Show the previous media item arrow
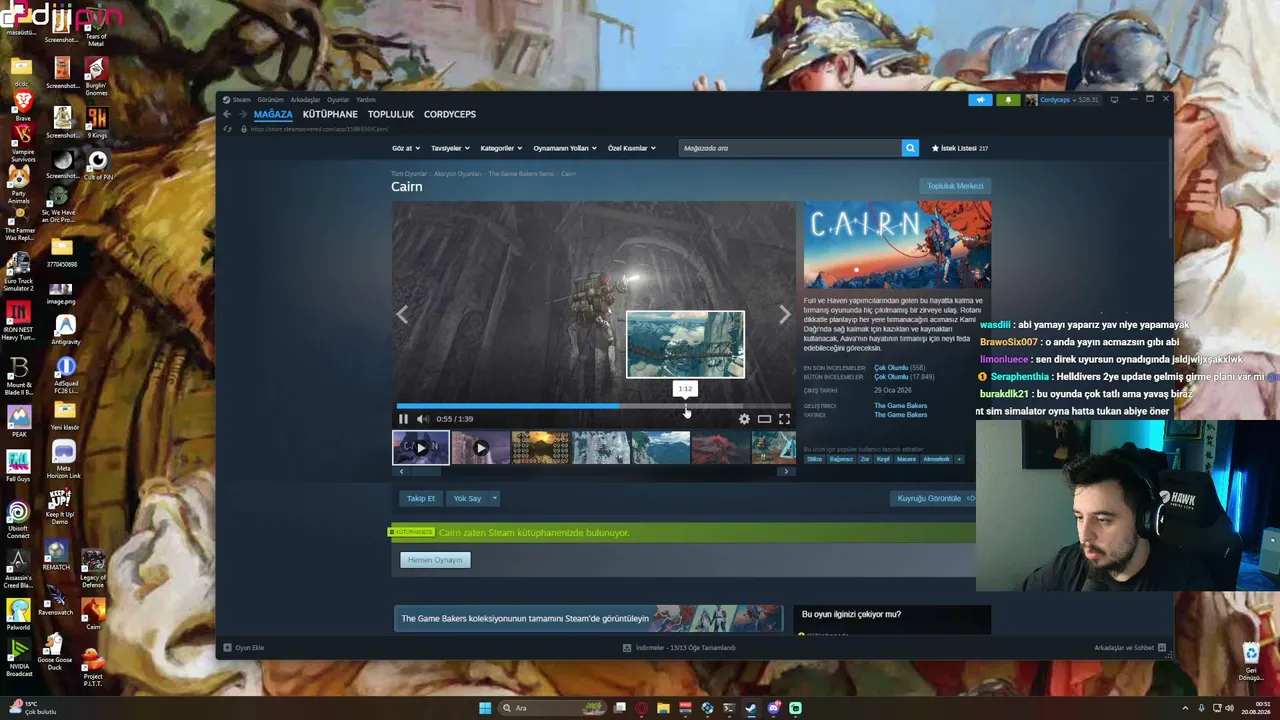The width and height of the screenshot is (1280, 720). (402, 315)
